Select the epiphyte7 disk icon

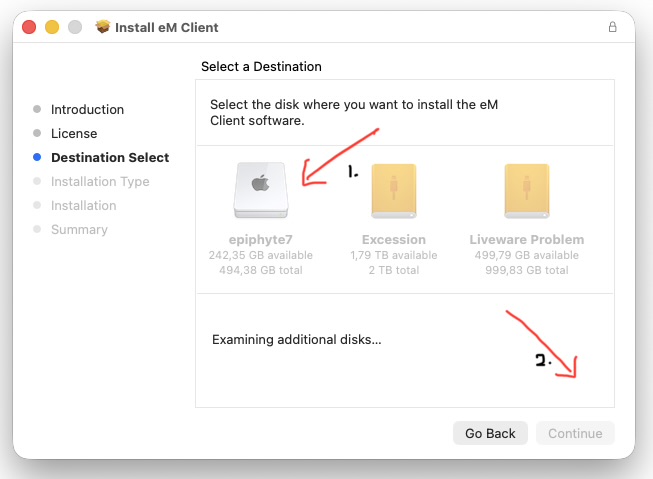260,191
